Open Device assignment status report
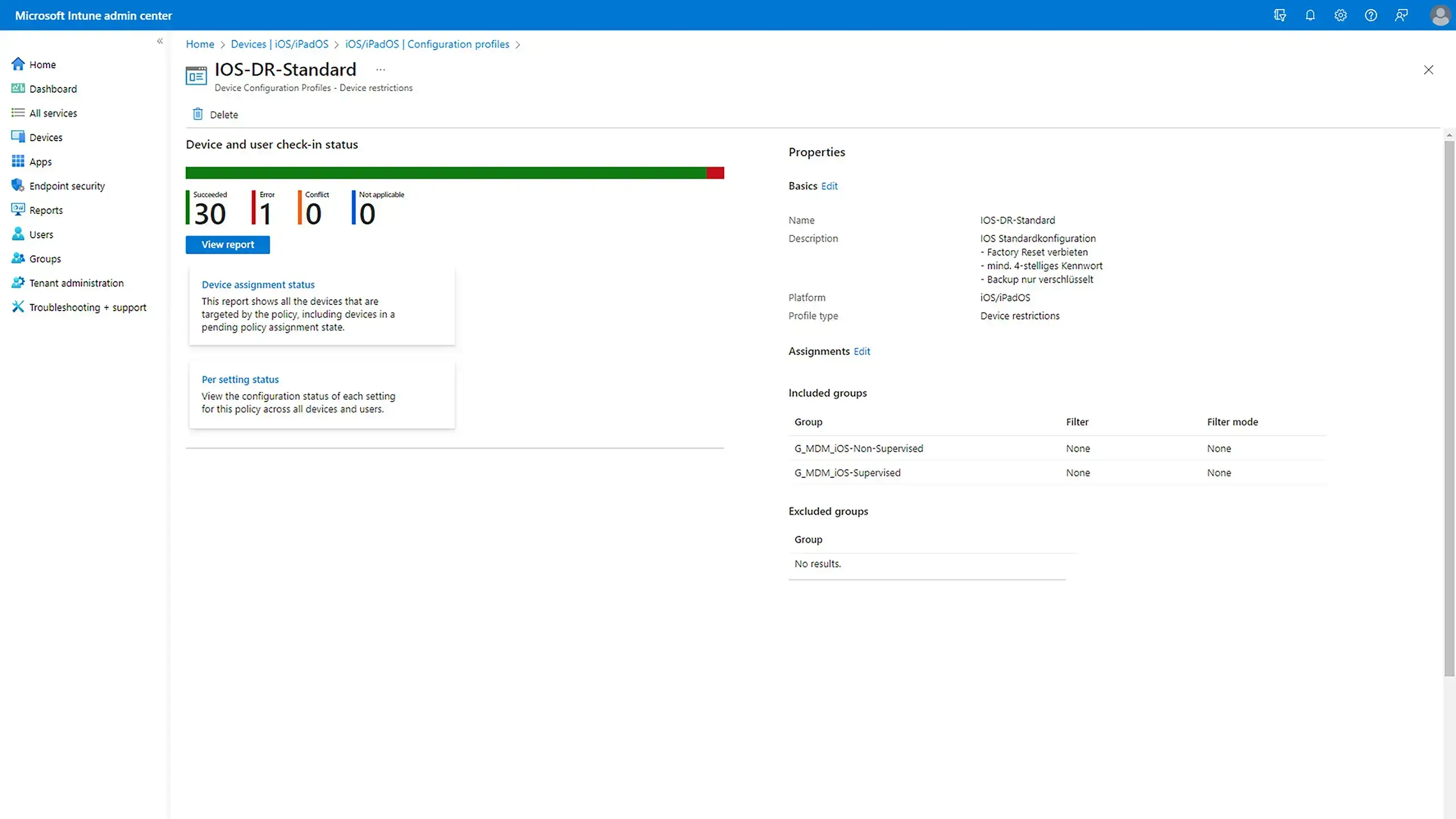This screenshot has width=1456, height=819. tap(258, 284)
